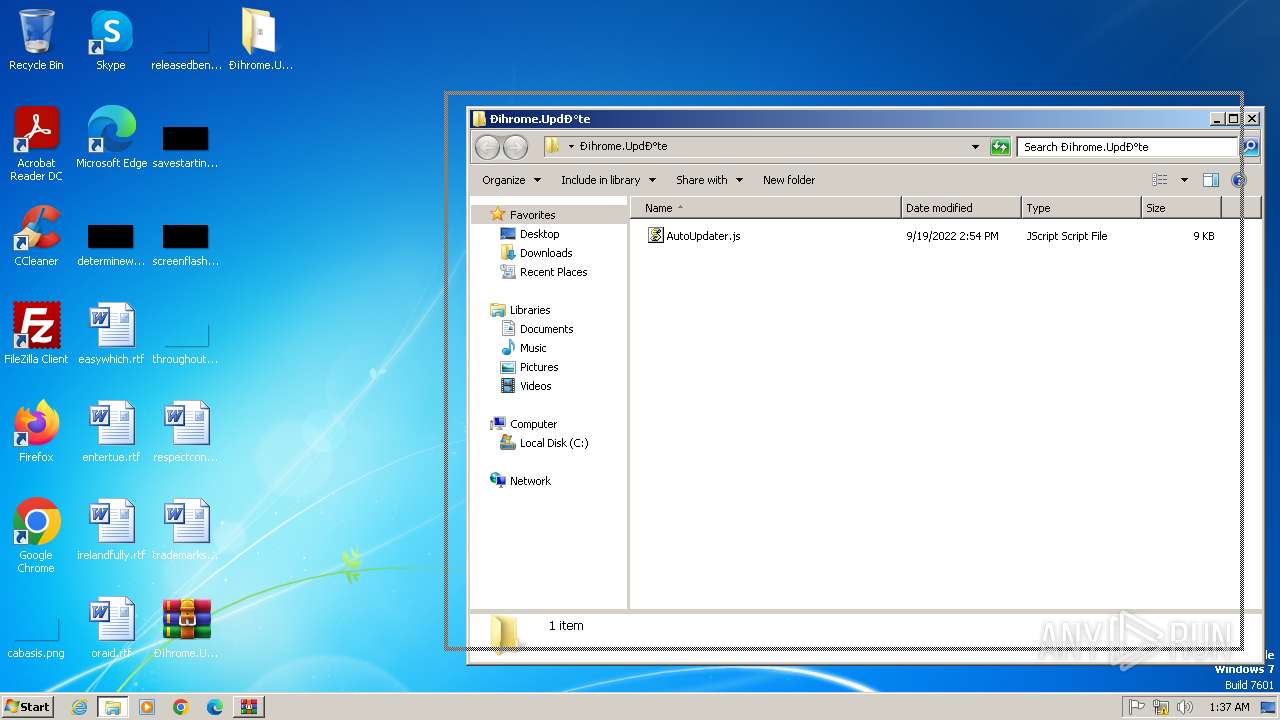Launch Google Chrome desktop shortcut
This screenshot has width=1280, height=720.
(x=36, y=535)
